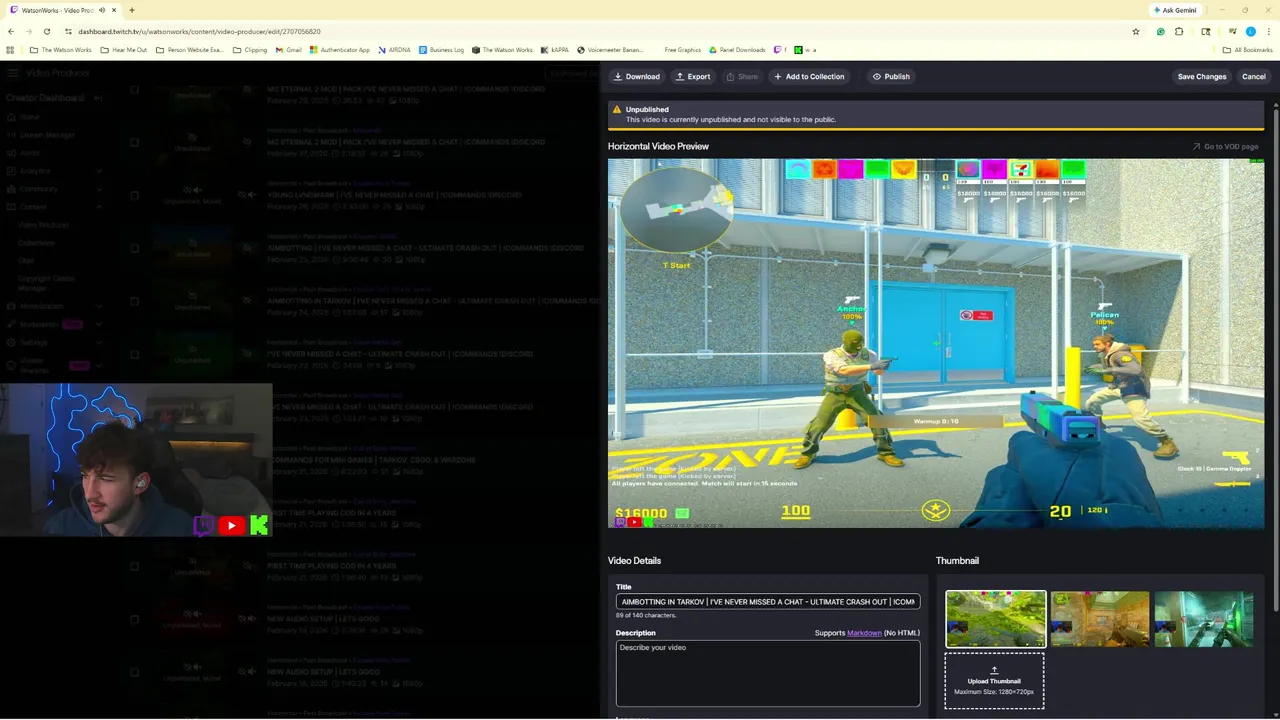Image resolution: width=1280 pixels, height=720 pixels.
Task: Open Stream Manager in the sidebar
Action: (x=47, y=135)
